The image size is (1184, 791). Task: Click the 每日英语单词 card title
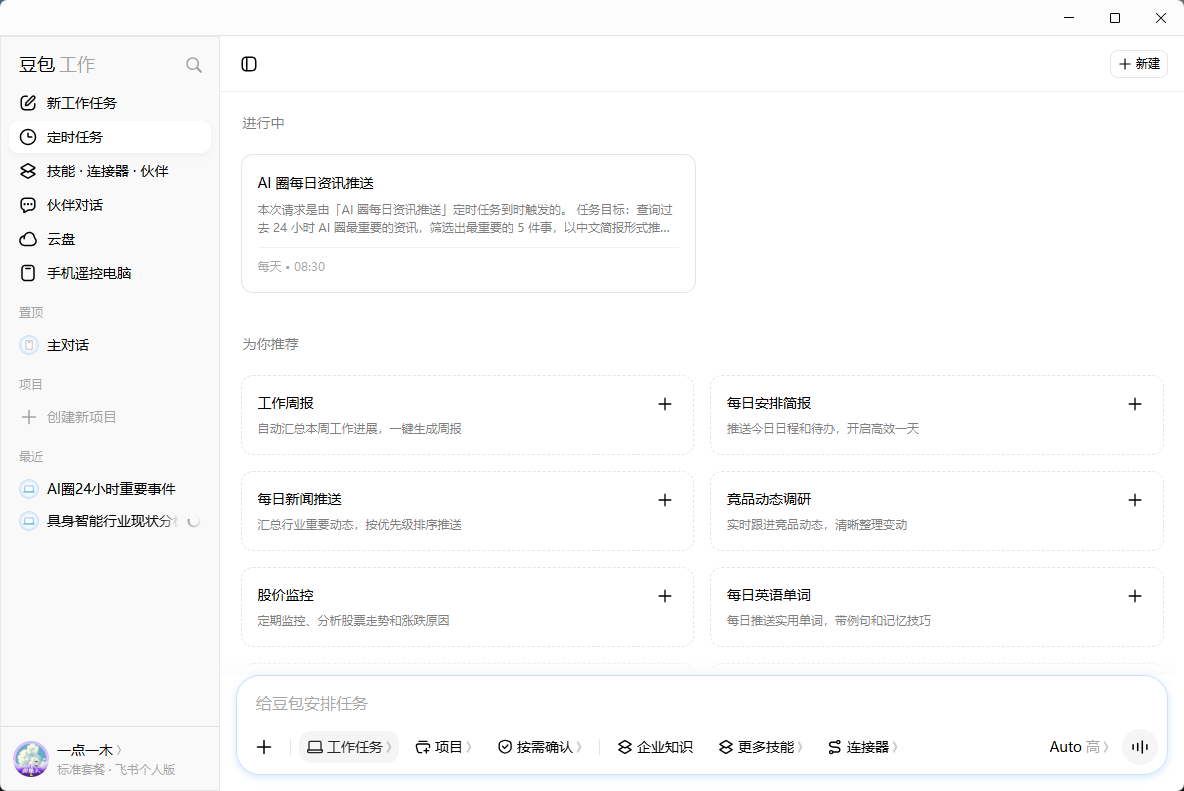click(769, 595)
